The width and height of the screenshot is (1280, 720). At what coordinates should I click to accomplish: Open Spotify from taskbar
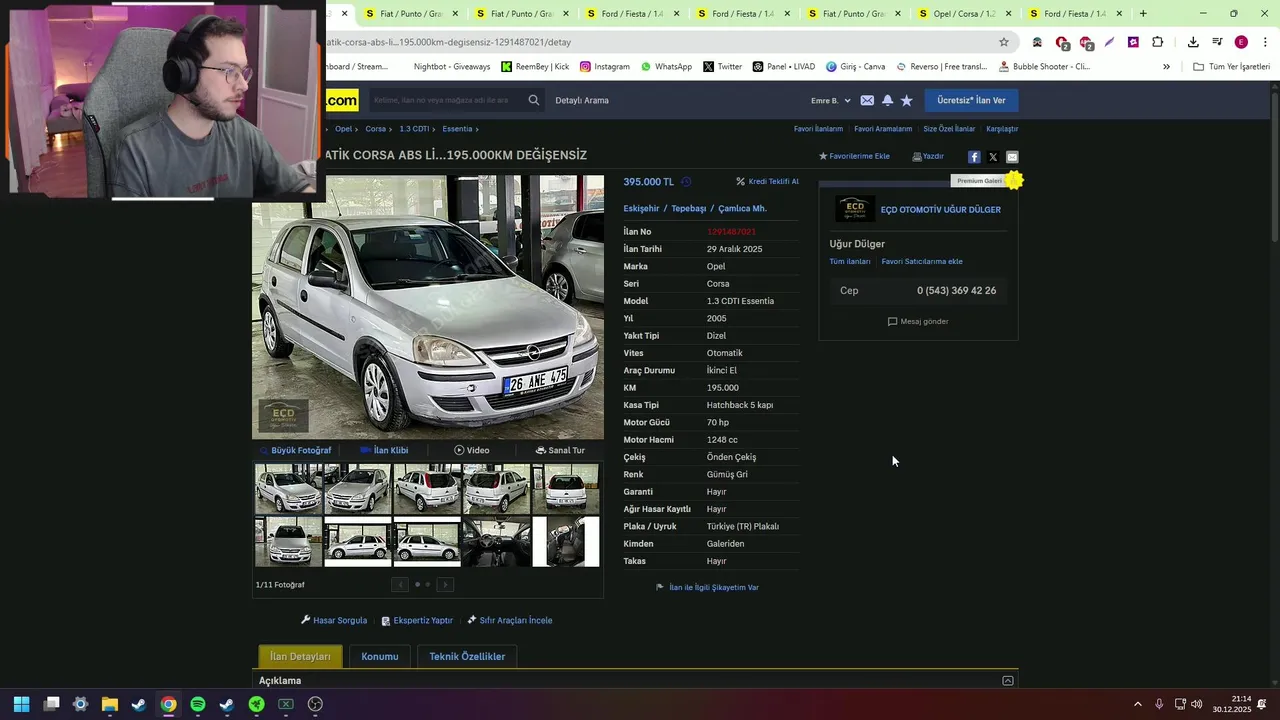[198, 704]
